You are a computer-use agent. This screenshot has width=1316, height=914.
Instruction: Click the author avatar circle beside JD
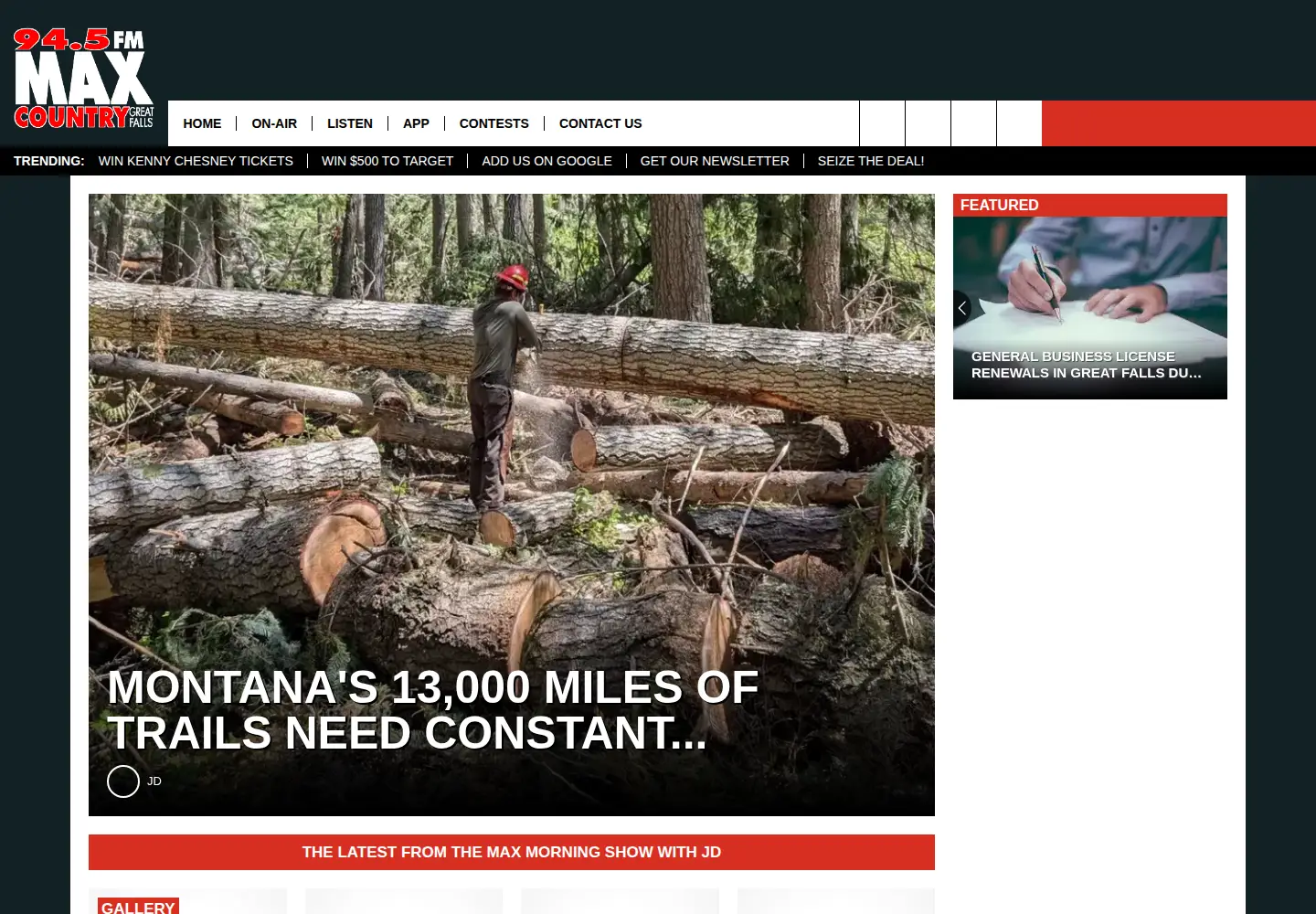tap(123, 781)
